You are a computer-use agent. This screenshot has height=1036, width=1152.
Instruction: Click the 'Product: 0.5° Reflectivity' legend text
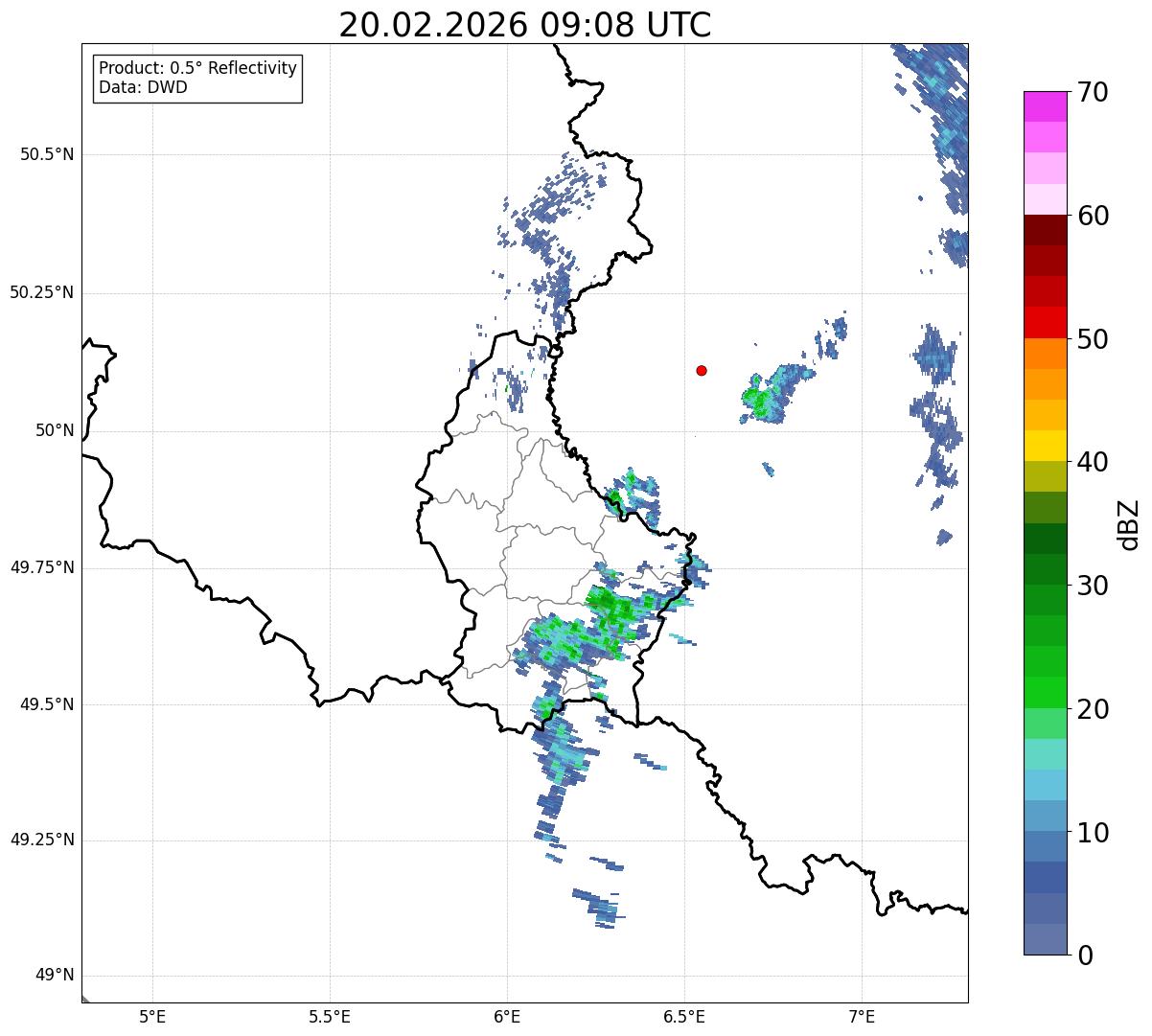[198, 69]
